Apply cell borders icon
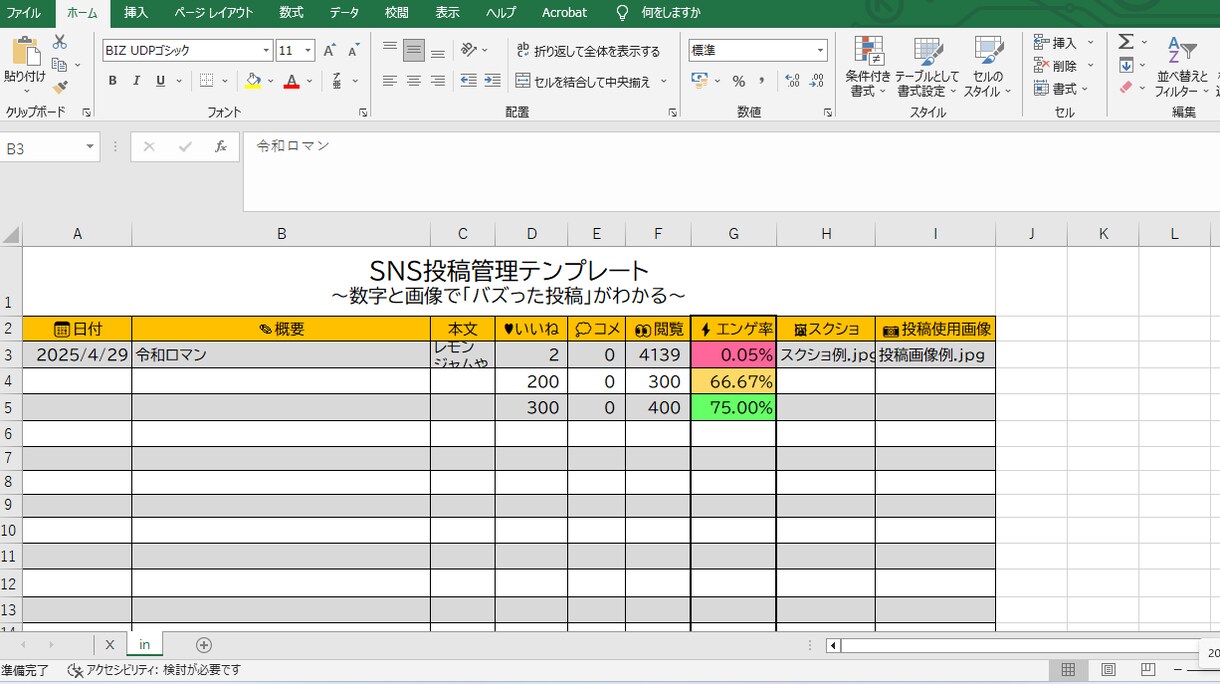Image resolution: width=1220 pixels, height=684 pixels. (206, 81)
